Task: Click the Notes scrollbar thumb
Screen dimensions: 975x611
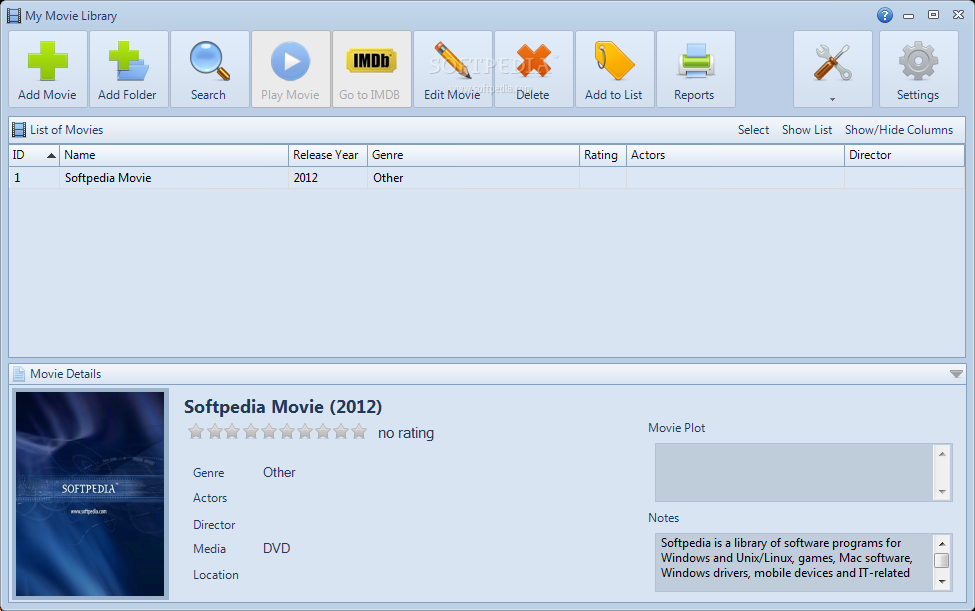Action: click(x=942, y=561)
